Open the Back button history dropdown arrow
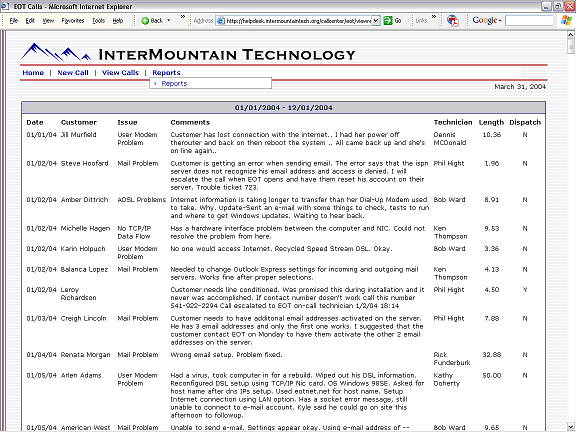Screen dimensions: 576x432 pos(169,21)
